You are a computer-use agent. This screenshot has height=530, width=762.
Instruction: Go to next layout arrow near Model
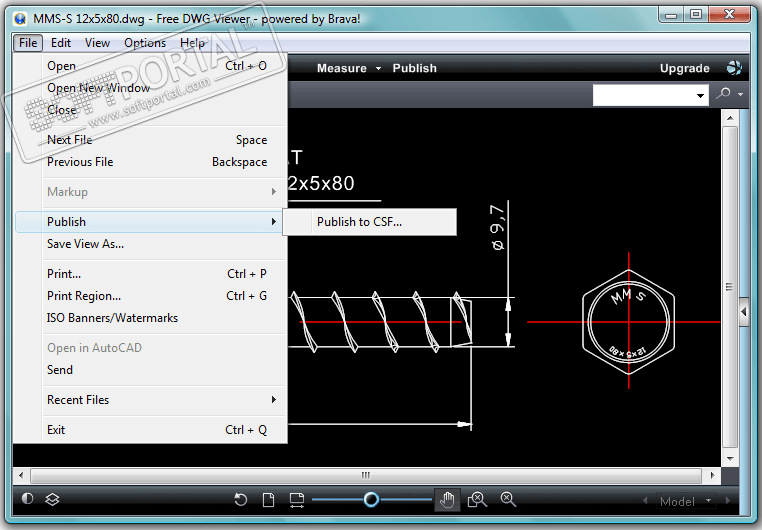(727, 500)
